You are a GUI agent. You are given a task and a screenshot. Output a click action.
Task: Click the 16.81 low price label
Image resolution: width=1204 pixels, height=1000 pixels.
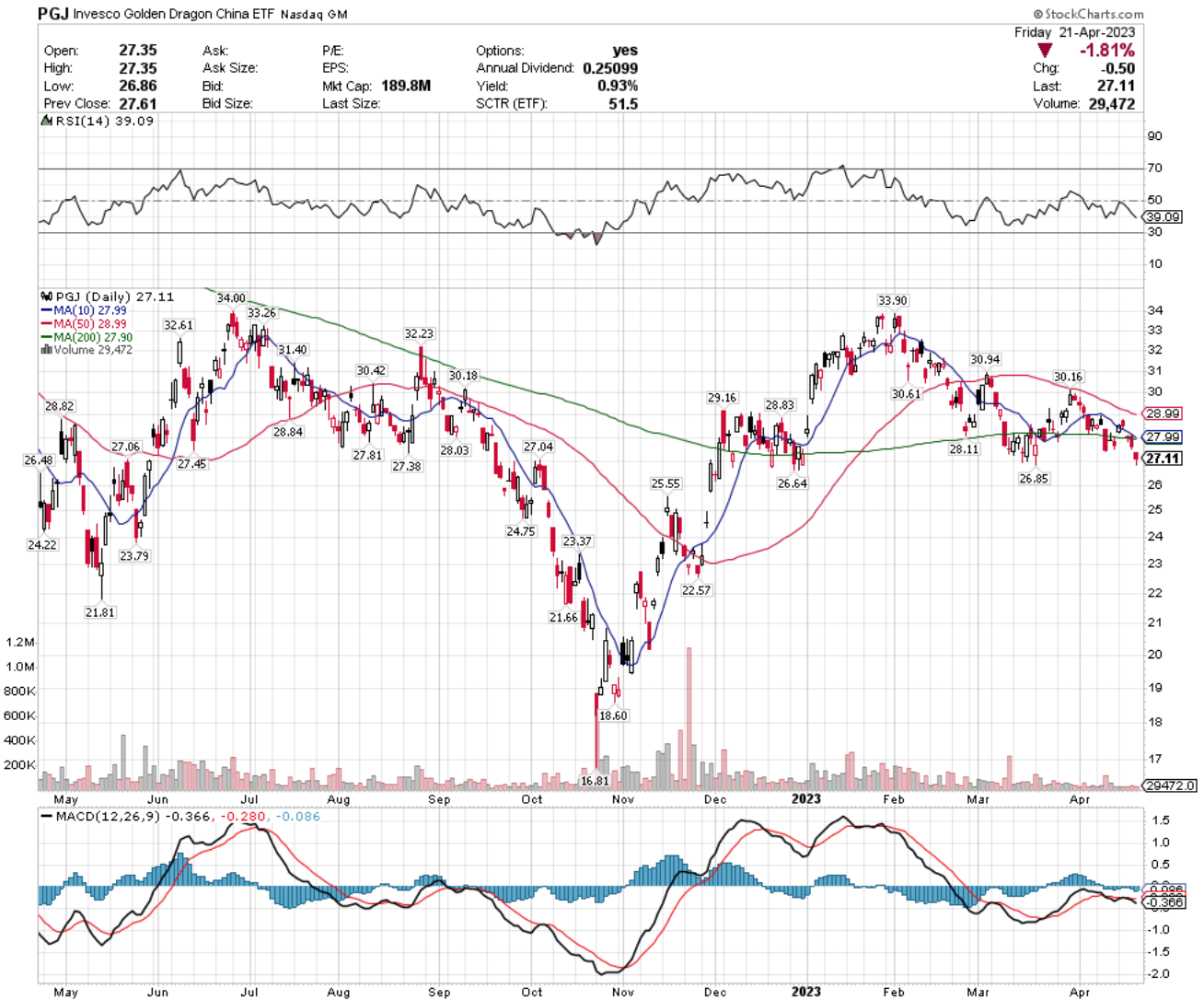click(x=595, y=781)
